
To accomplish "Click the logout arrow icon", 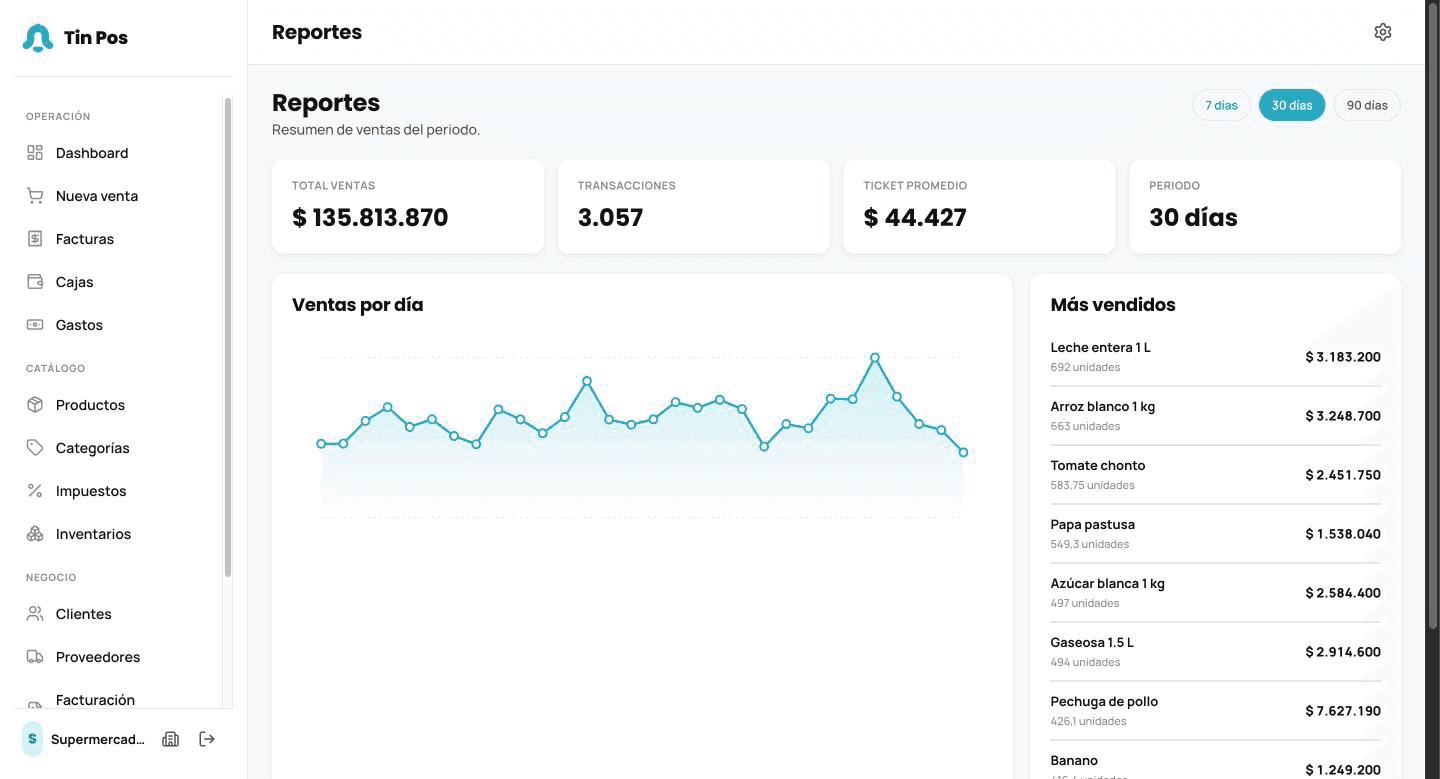I will click(207, 739).
